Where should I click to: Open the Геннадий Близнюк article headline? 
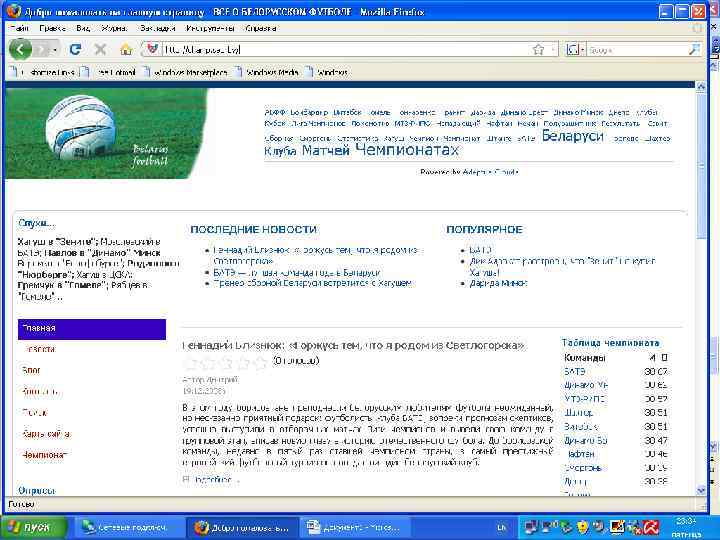tap(353, 345)
